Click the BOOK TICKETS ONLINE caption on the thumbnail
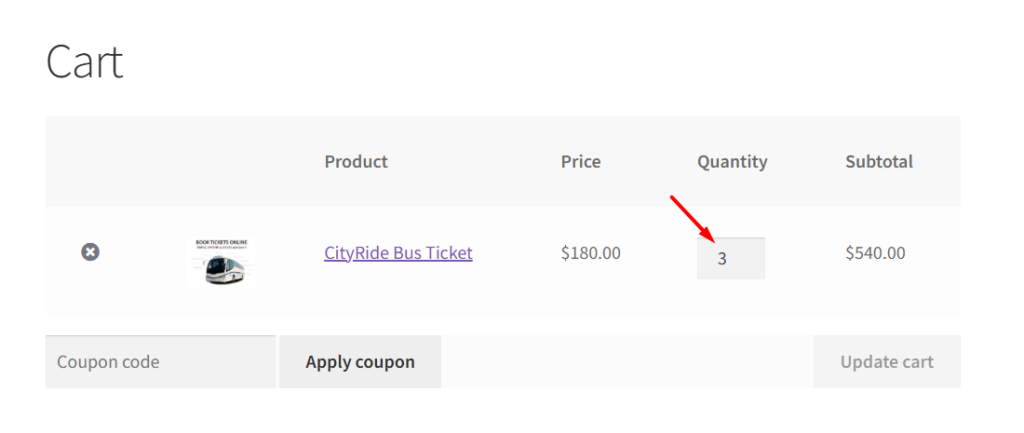The height and width of the screenshot is (433, 1024). (x=222, y=243)
